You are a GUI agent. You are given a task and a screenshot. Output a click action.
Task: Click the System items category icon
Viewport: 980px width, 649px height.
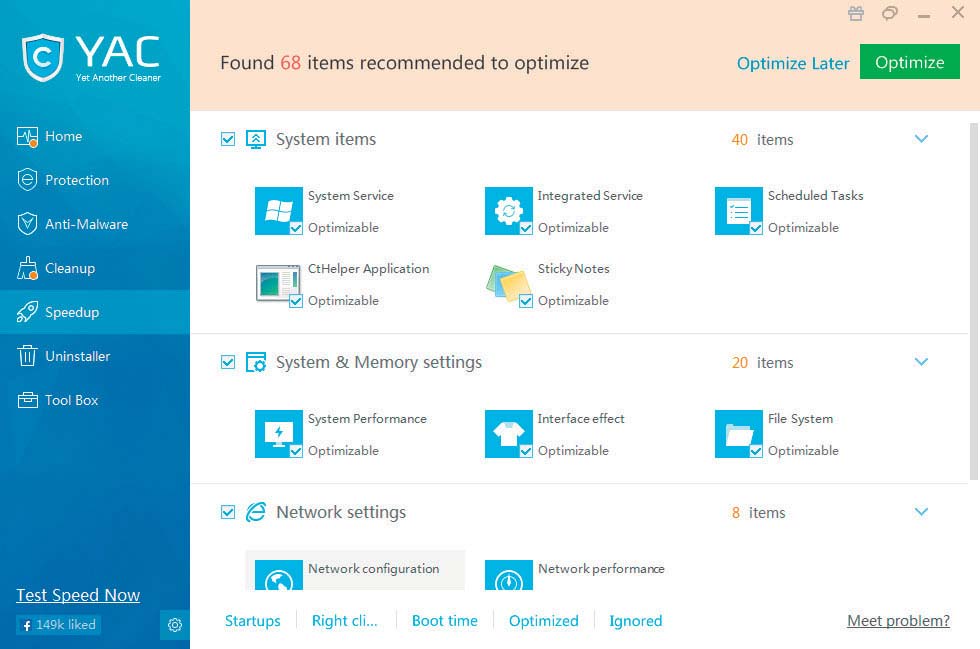click(x=256, y=139)
